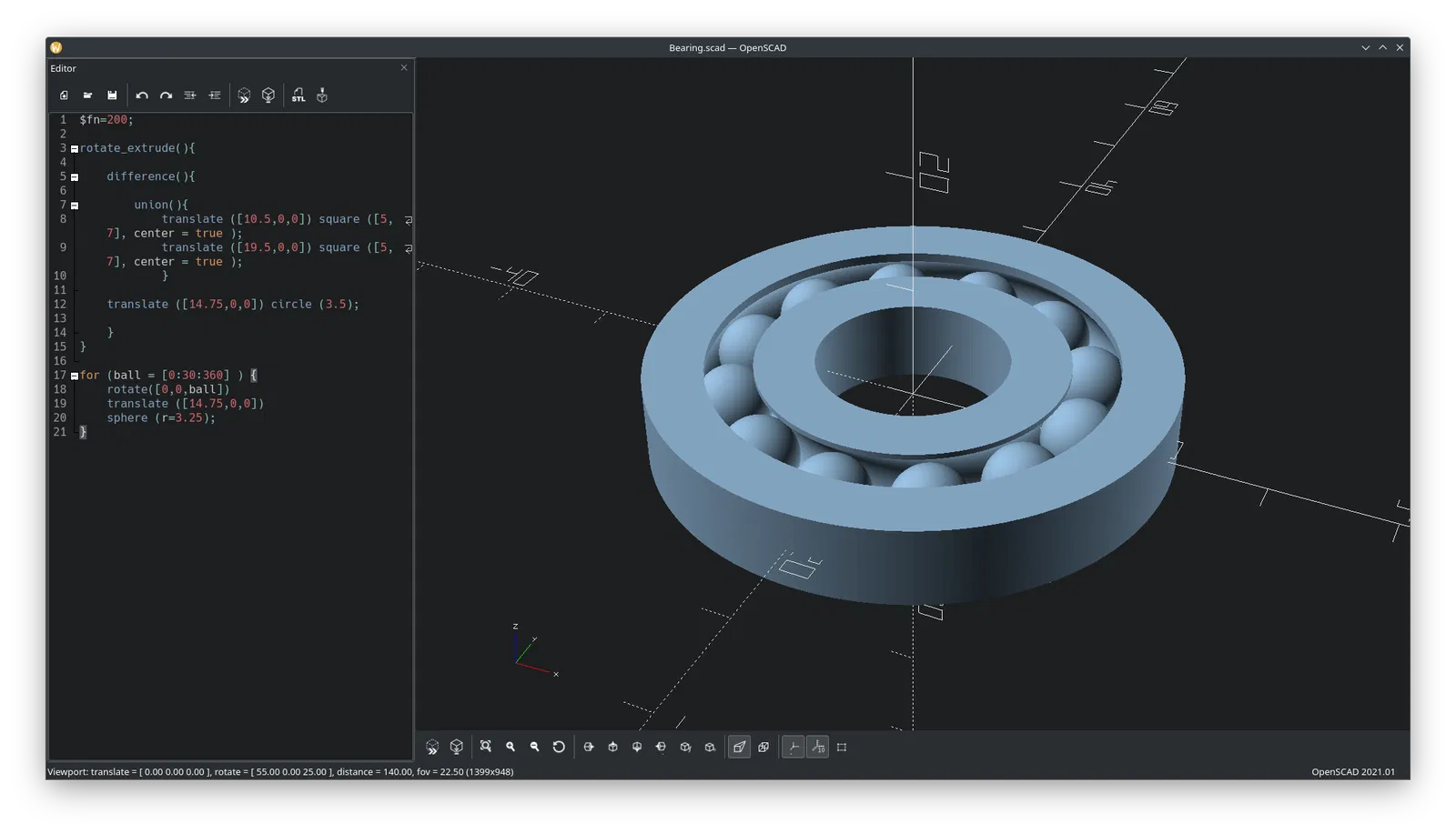The width and height of the screenshot is (1456, 834).
Task: Switch to the Top view
Action: [613, 747]
